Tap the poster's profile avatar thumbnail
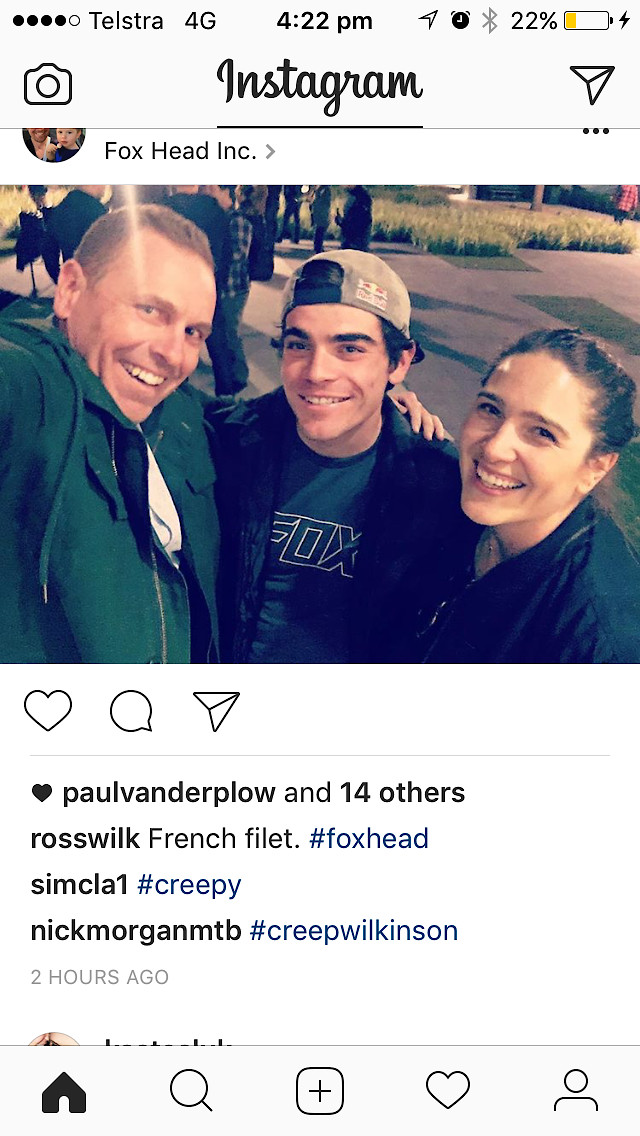640x1136 pixels. coord(54,143)
